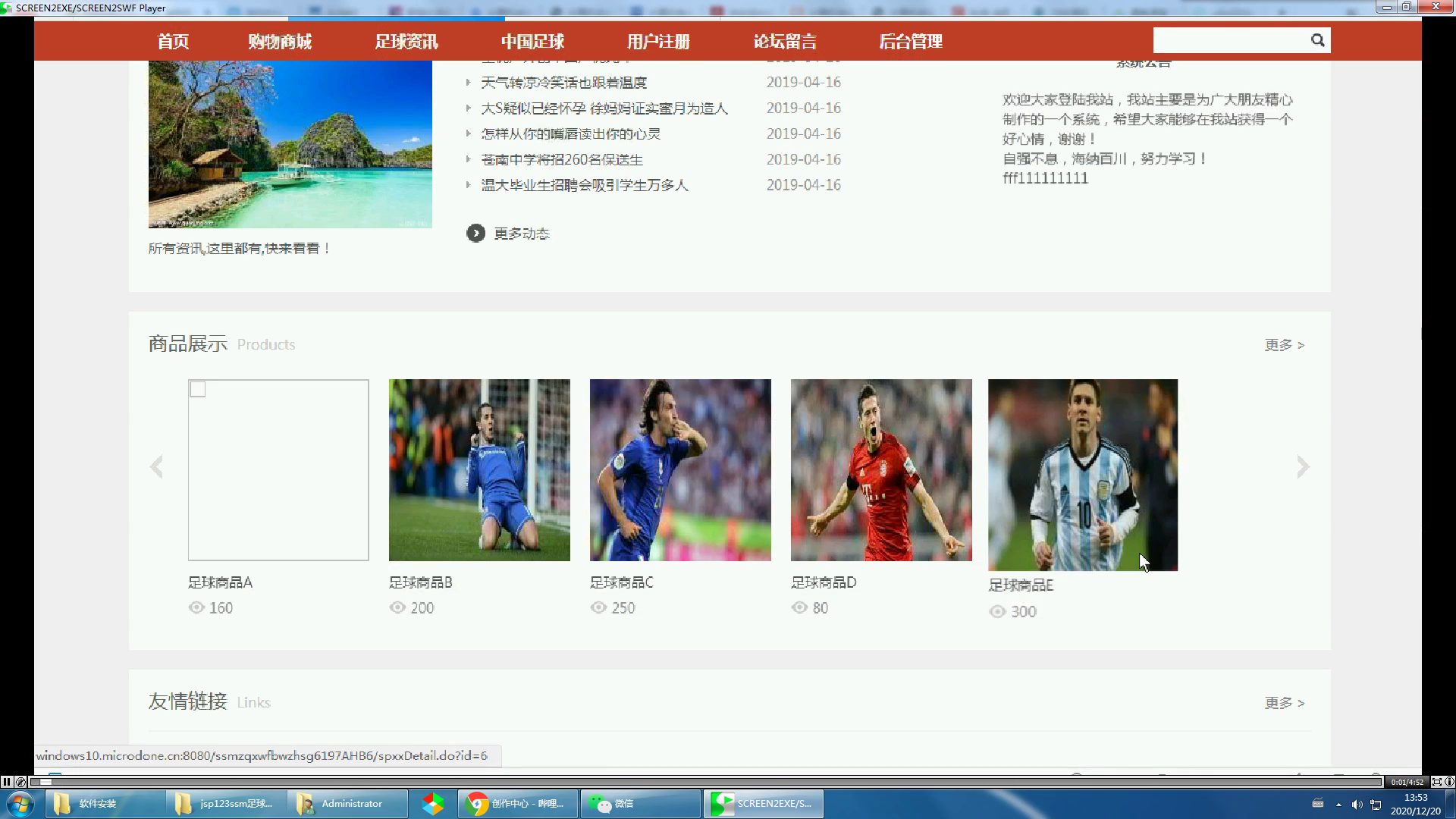Viewport: 1456px width, 819px height.
Task: Click the 更多动态 link text
Action: [x=522, y=234]
